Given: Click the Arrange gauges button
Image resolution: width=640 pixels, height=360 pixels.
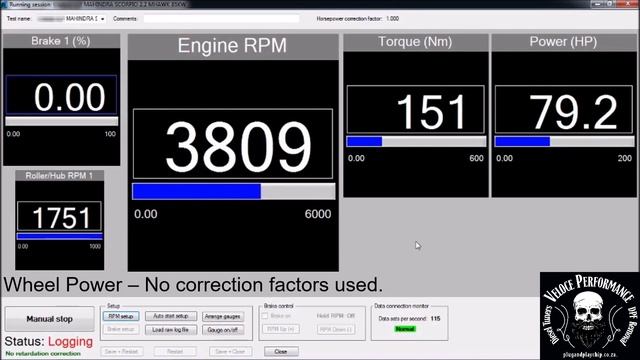Looking at the screenshot, I should point(223,316).
